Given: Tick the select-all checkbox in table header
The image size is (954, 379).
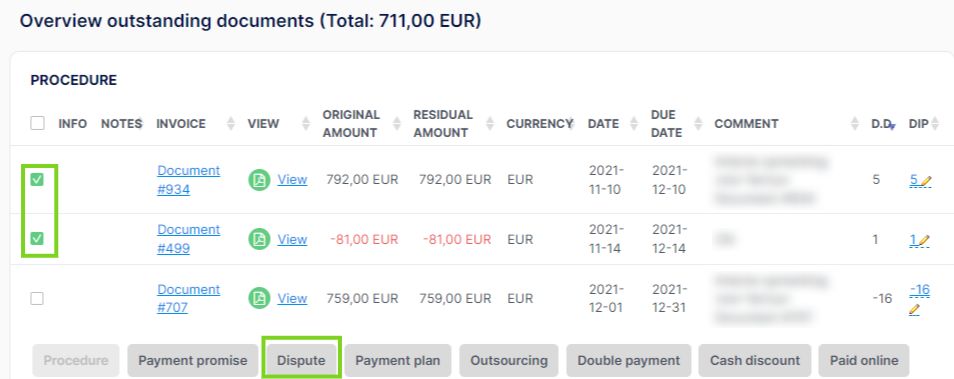Looking at the screenshot, I should [37, 123].
